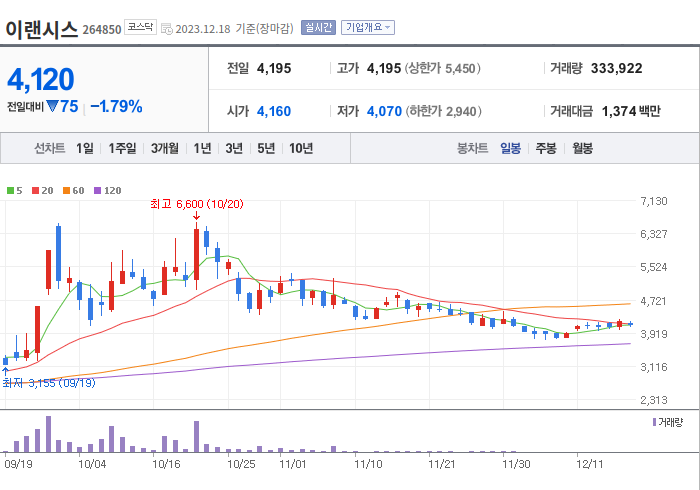Viewport: 700px width, 490px height.
Task: Click the 전일 value 4,195
Action: pos(274,68)
